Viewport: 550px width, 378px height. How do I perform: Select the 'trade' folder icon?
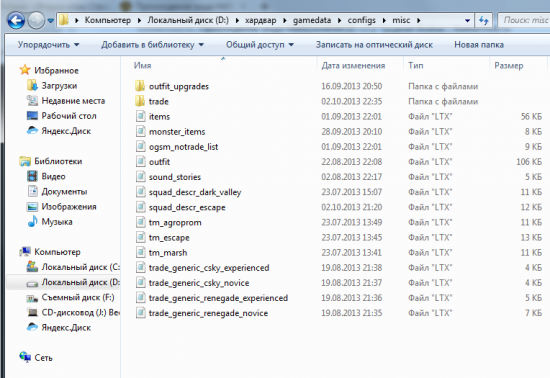pos(140,101)
